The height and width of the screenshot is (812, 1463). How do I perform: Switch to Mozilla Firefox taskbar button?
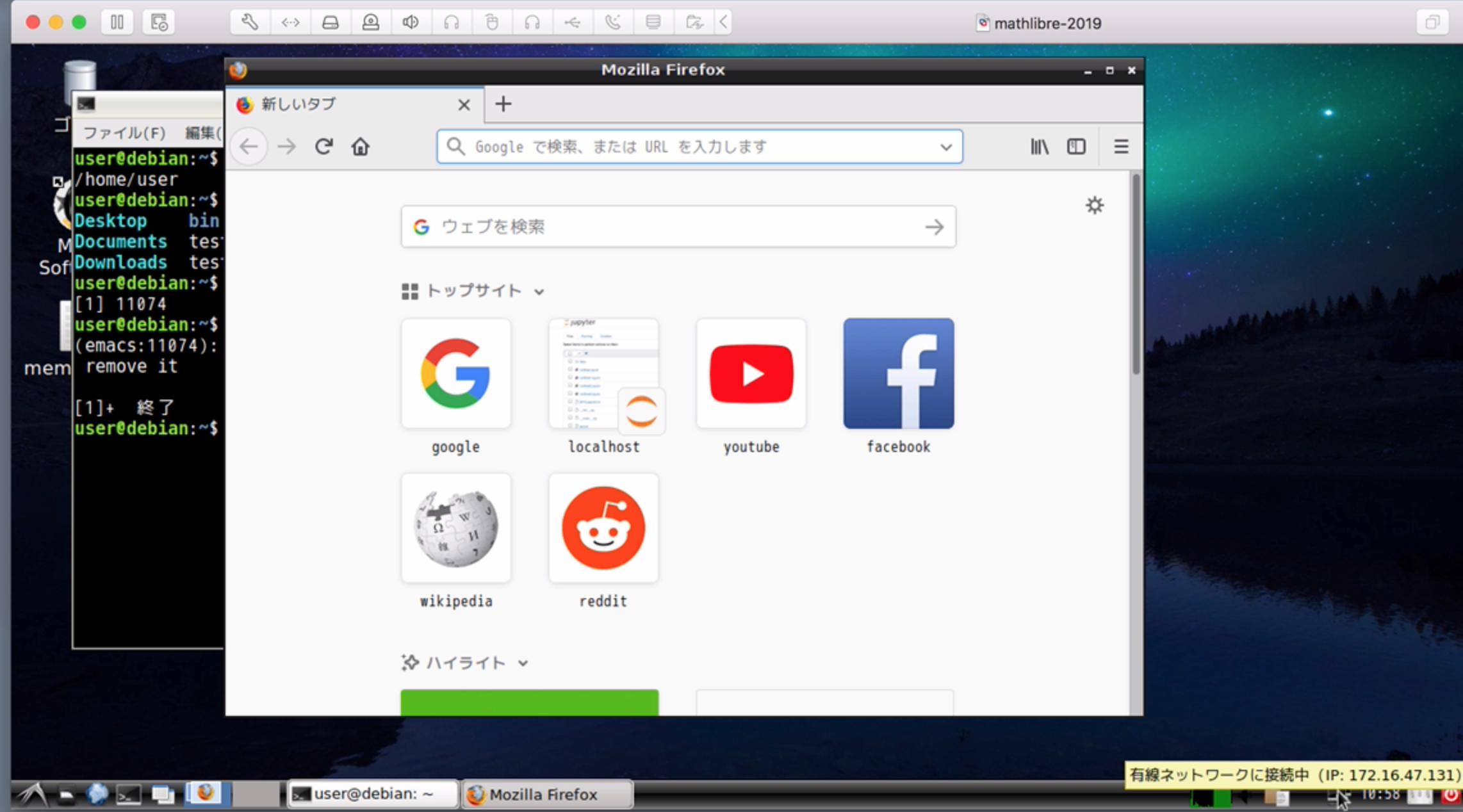[x=548, y=795]
